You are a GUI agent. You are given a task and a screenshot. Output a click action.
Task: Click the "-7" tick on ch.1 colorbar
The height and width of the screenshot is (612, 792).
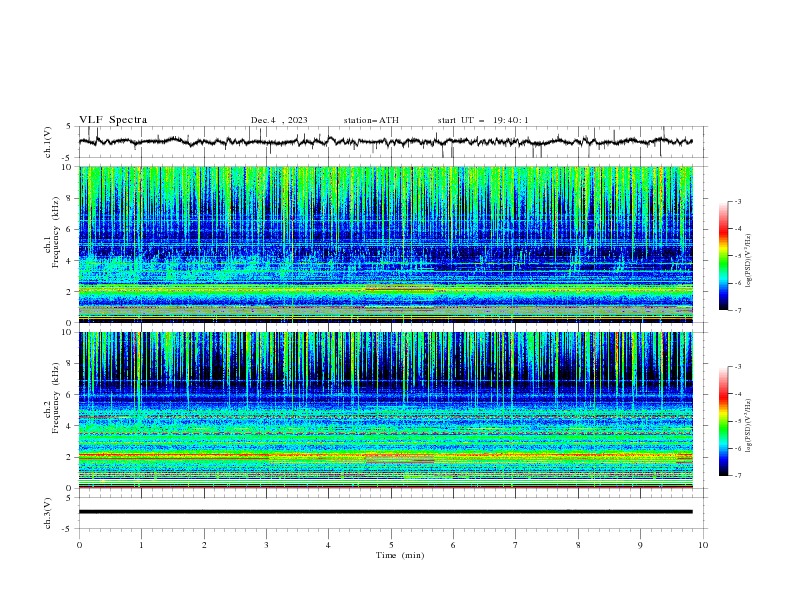click(x=737, y=310)
